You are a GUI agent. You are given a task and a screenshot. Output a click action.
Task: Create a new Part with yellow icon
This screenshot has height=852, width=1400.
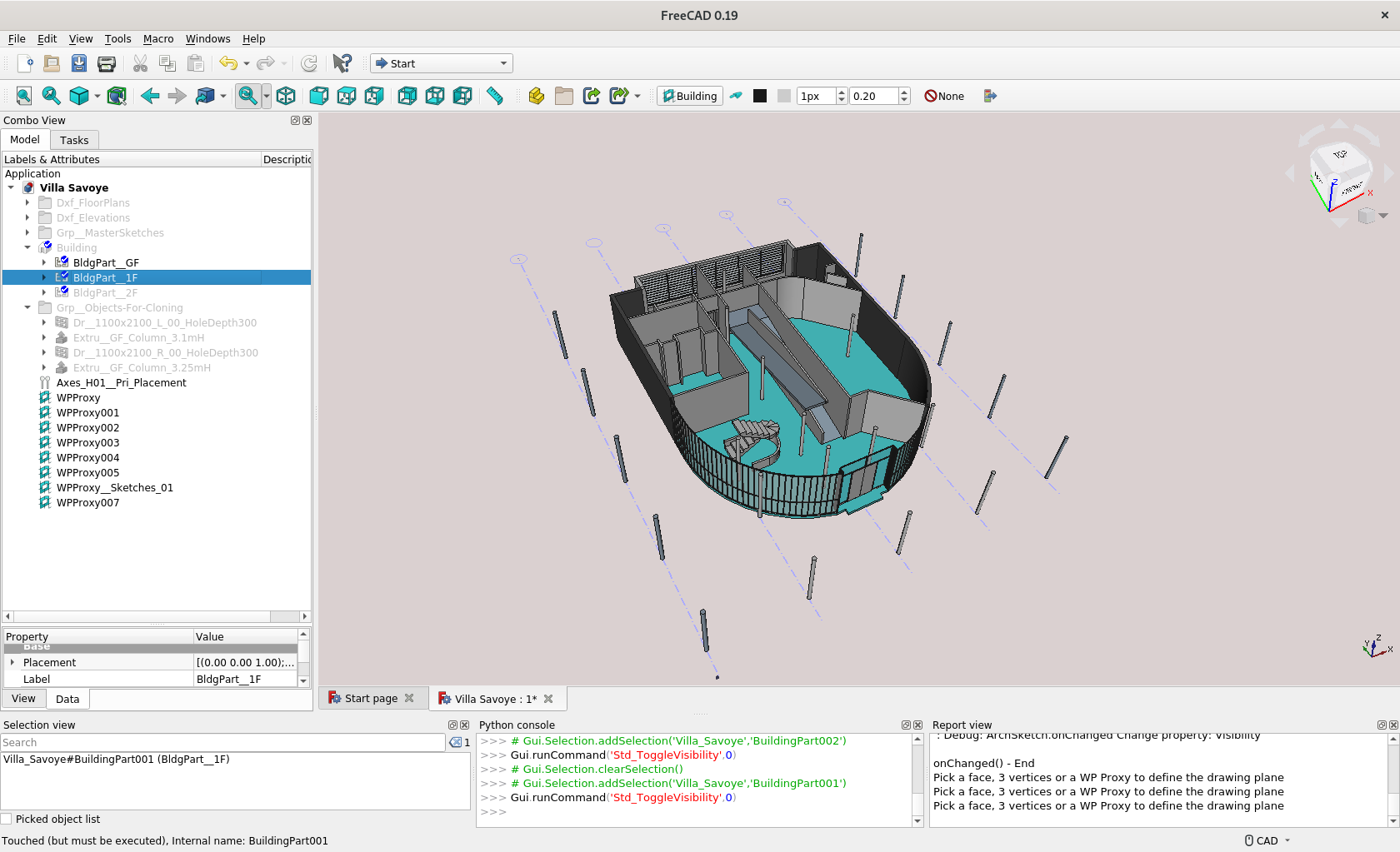pyautogui.click(x=537, y=96)
